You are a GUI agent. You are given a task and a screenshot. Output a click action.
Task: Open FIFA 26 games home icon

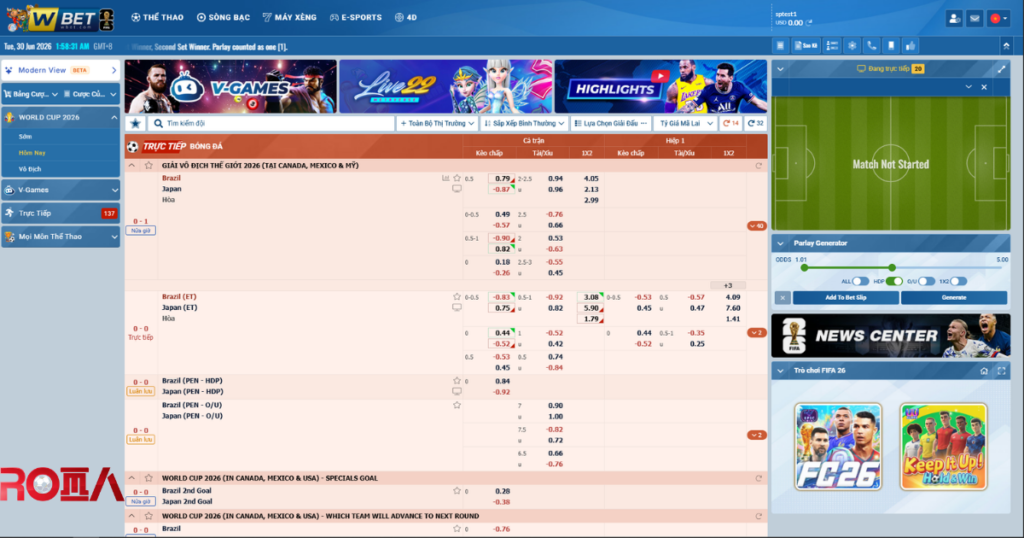point(984,371)
